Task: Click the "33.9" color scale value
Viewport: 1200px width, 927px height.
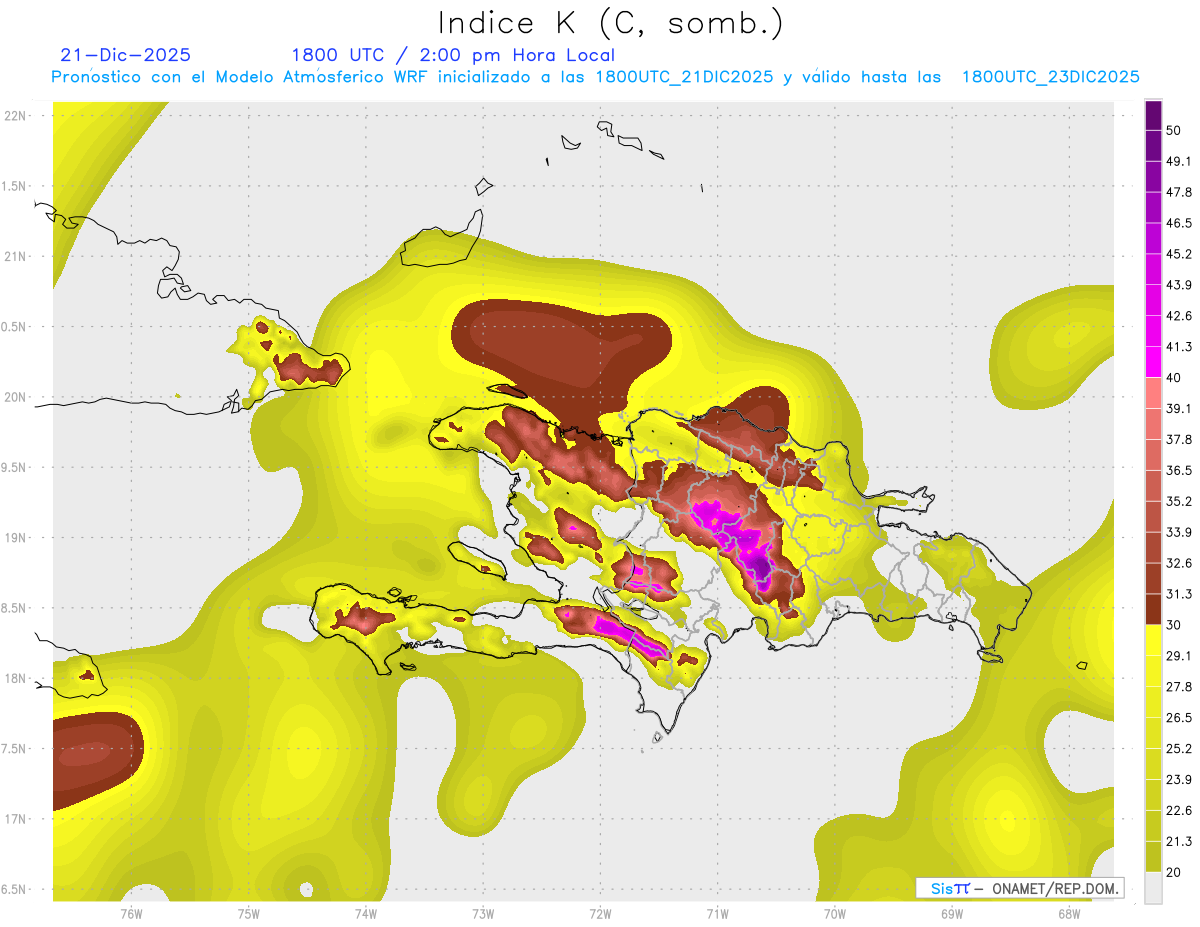Action: [x=1178, y=532]
